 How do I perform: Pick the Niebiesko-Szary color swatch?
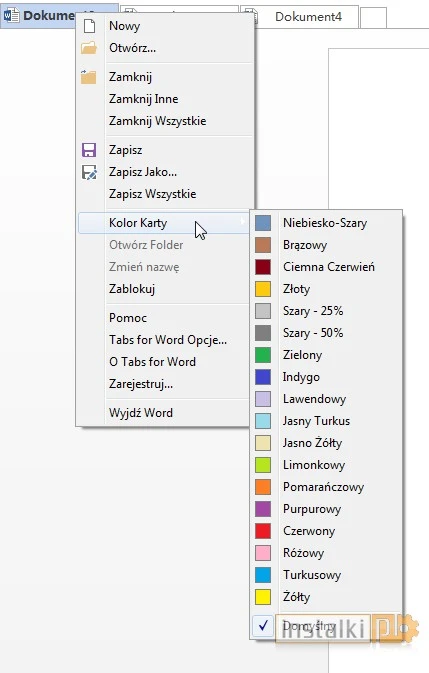(x=263, y=223)
